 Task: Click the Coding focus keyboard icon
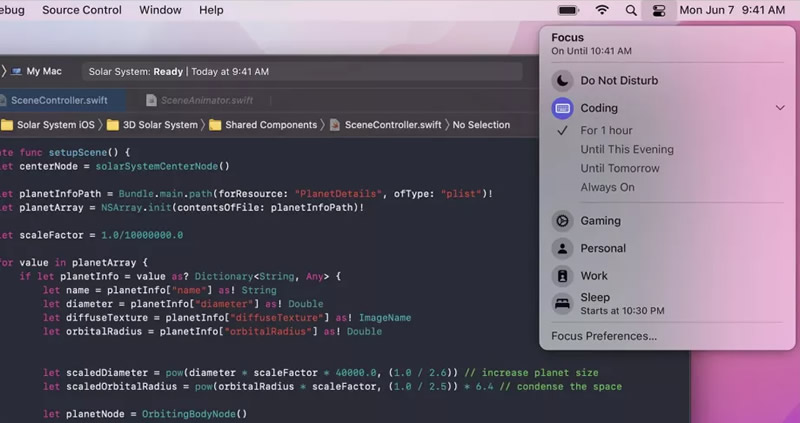click(562, 108)
